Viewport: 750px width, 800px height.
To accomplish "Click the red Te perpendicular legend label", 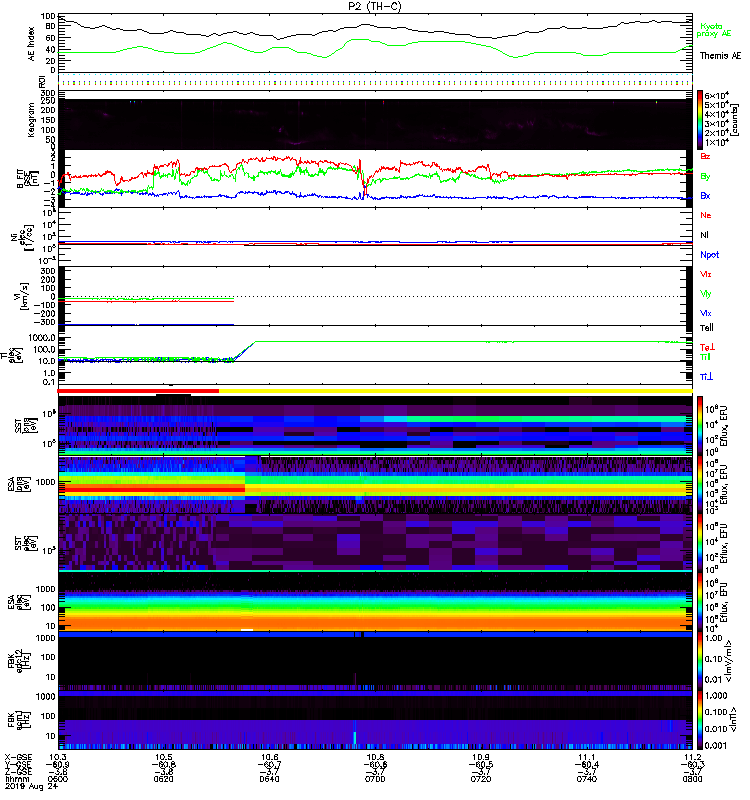I will tap(707, 347).
